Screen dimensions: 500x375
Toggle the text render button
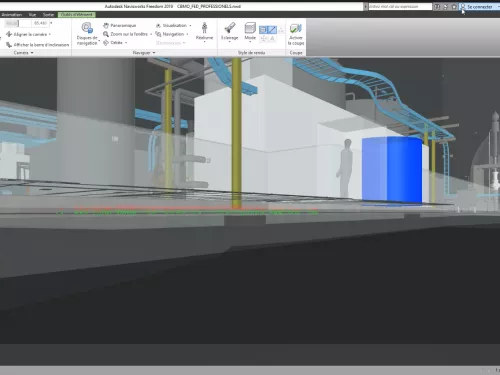pyautogui.click(x=272, y=39)
